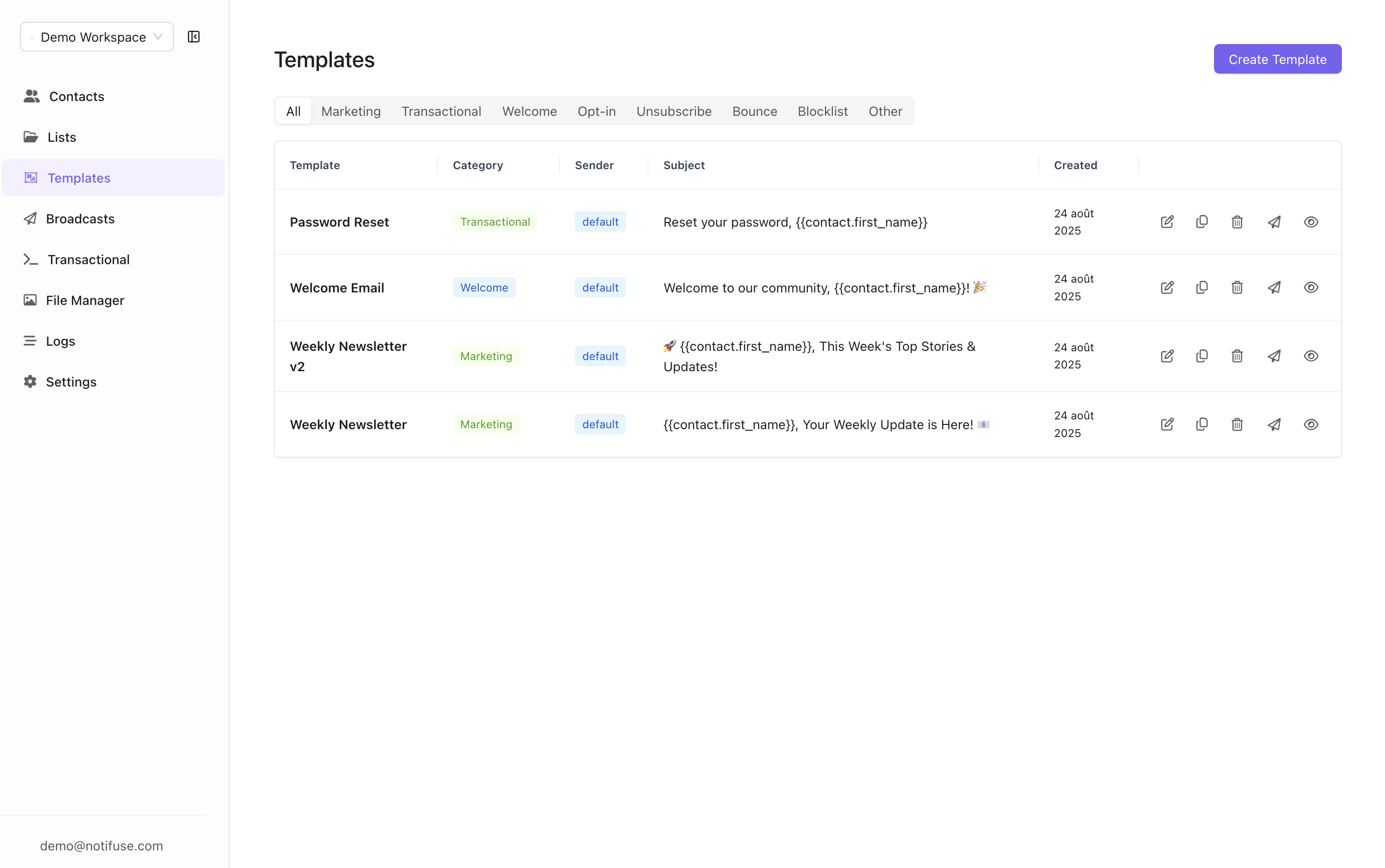Delete the Weekly Newsletter template in last row
Image resolution: width=1385 pixels, height=868 pixels.
click(x=1237, y=425)
